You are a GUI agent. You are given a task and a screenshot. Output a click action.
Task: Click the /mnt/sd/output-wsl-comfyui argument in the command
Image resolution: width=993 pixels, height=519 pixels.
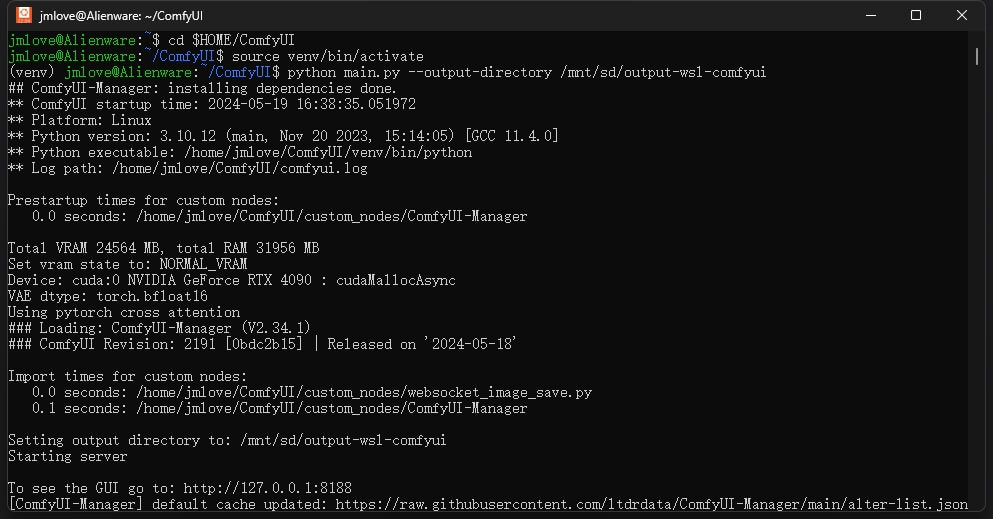tap(663, 72)
